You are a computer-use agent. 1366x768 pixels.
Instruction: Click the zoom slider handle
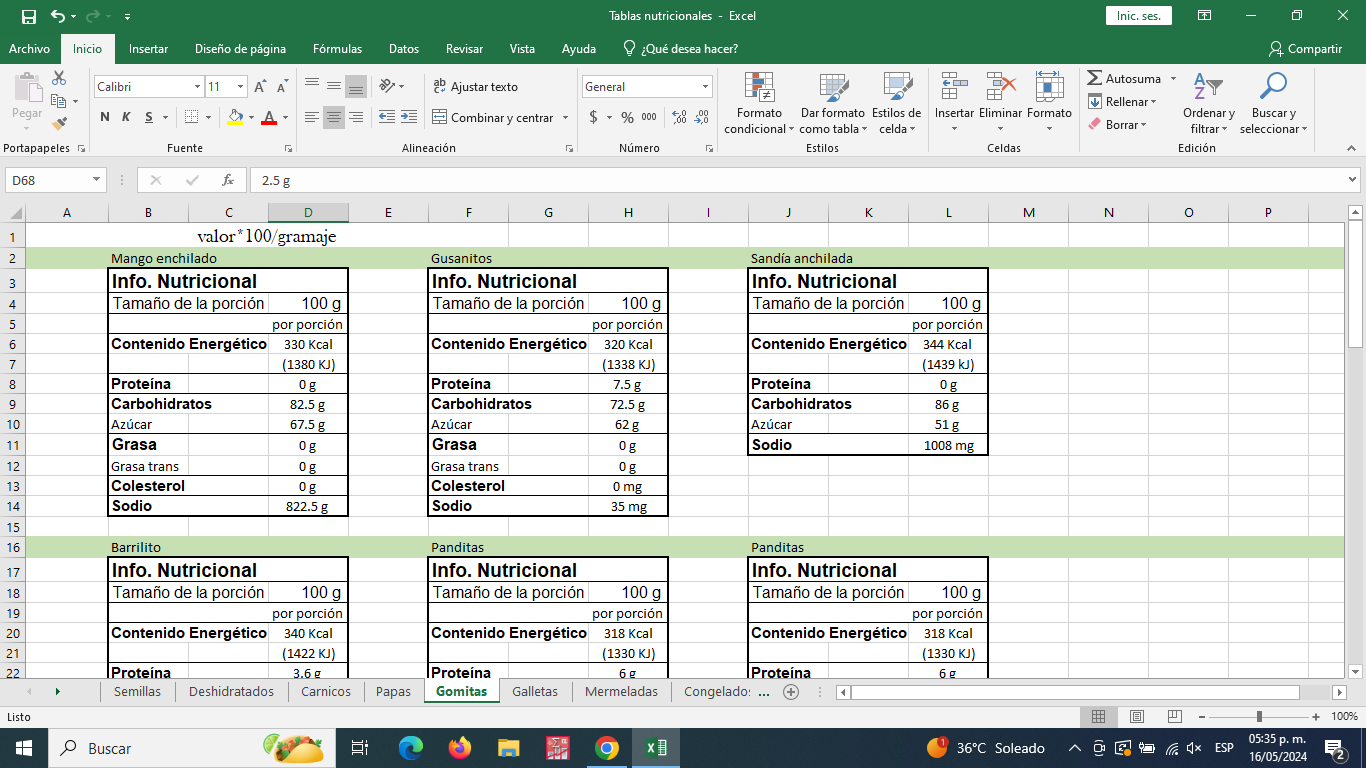pos(1259,717)
